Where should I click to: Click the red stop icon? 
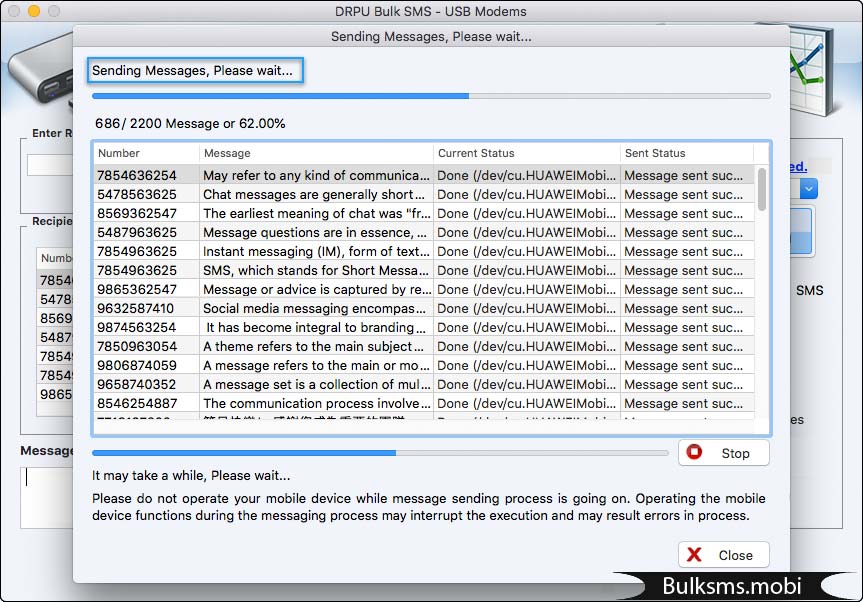pos(694,452)
